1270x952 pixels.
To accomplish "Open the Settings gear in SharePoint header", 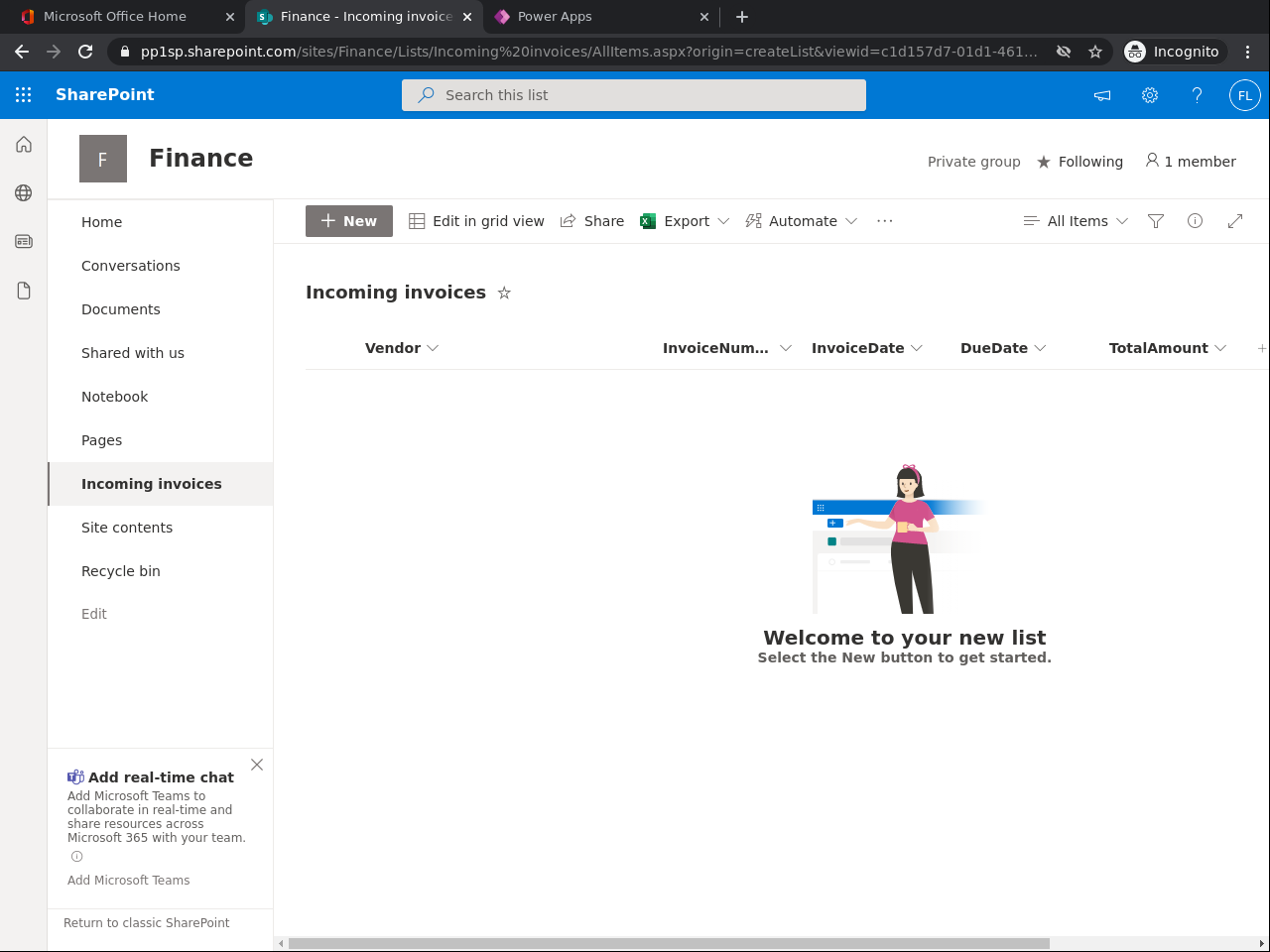I will 1150,95.
